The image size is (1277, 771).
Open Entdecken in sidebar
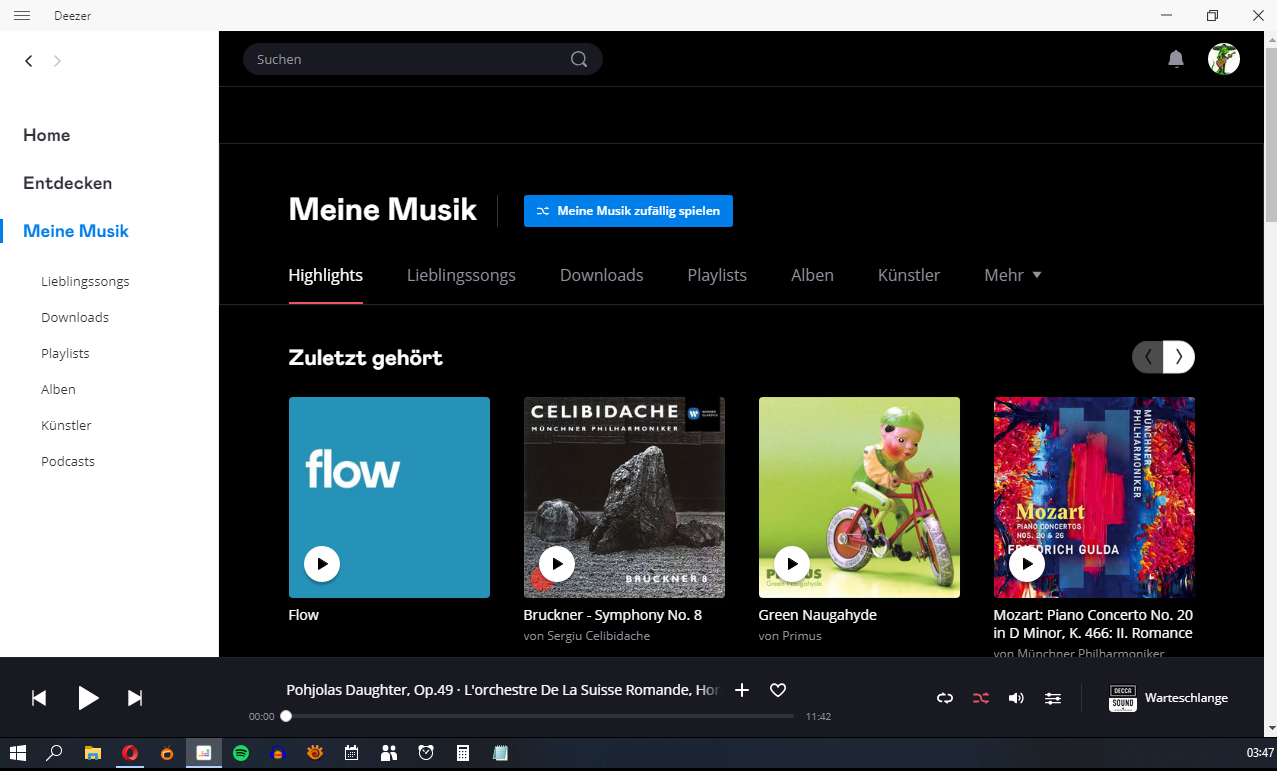tap(68, 183)
